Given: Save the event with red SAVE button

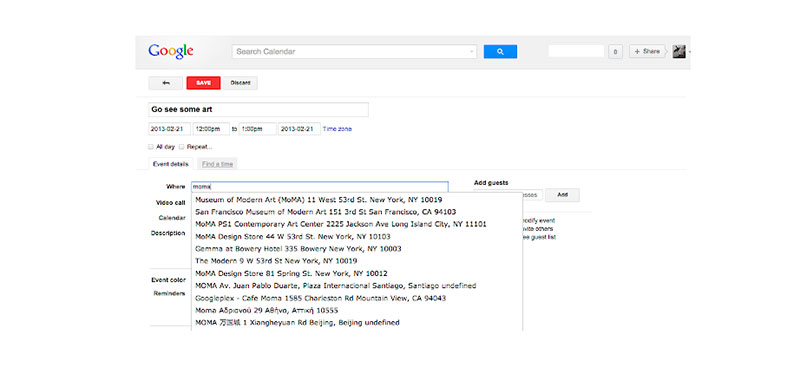Looking at the screenshot, I should (204, 83).
